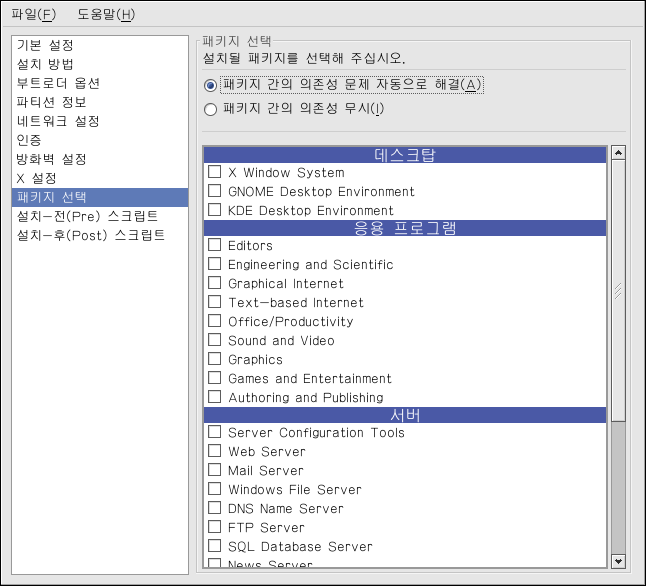Enable the Web Server package
Screen dimensions: 646x586
[x=214, y=451]
